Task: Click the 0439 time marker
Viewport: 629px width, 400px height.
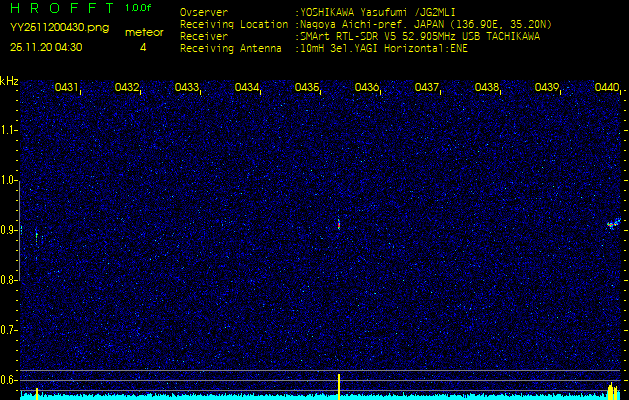Action: coord(547,88)
